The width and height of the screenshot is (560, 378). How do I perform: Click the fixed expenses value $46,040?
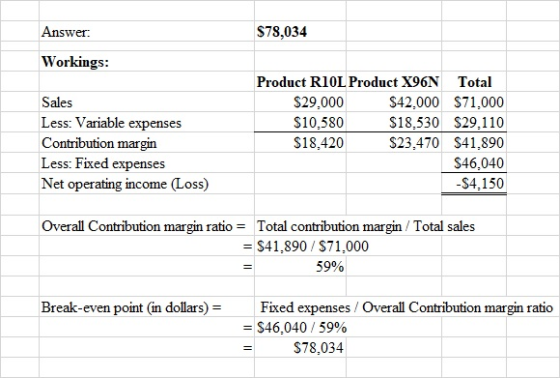click(x=479, y=163)
